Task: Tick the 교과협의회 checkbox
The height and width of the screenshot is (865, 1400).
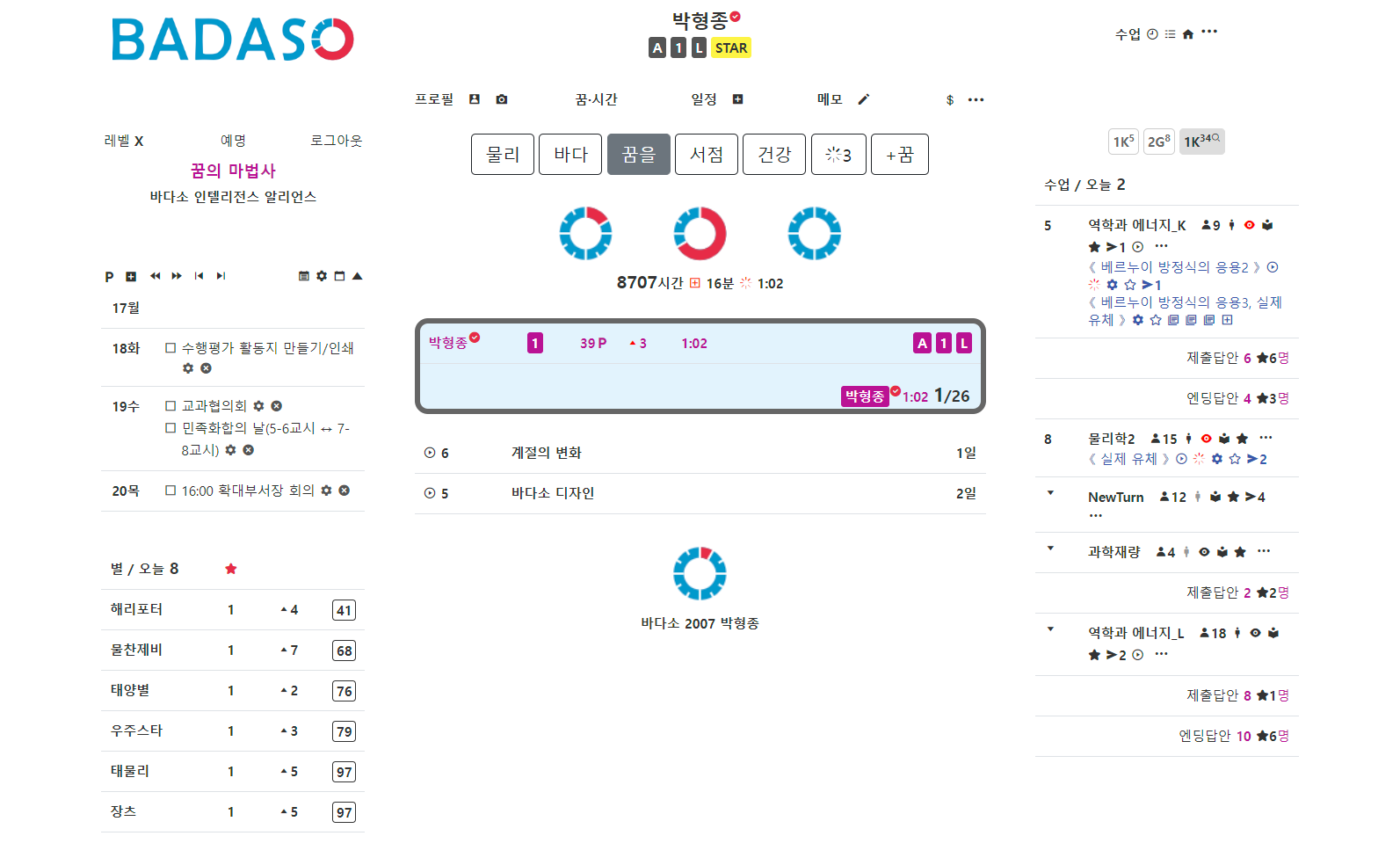Action: (171, 406)
